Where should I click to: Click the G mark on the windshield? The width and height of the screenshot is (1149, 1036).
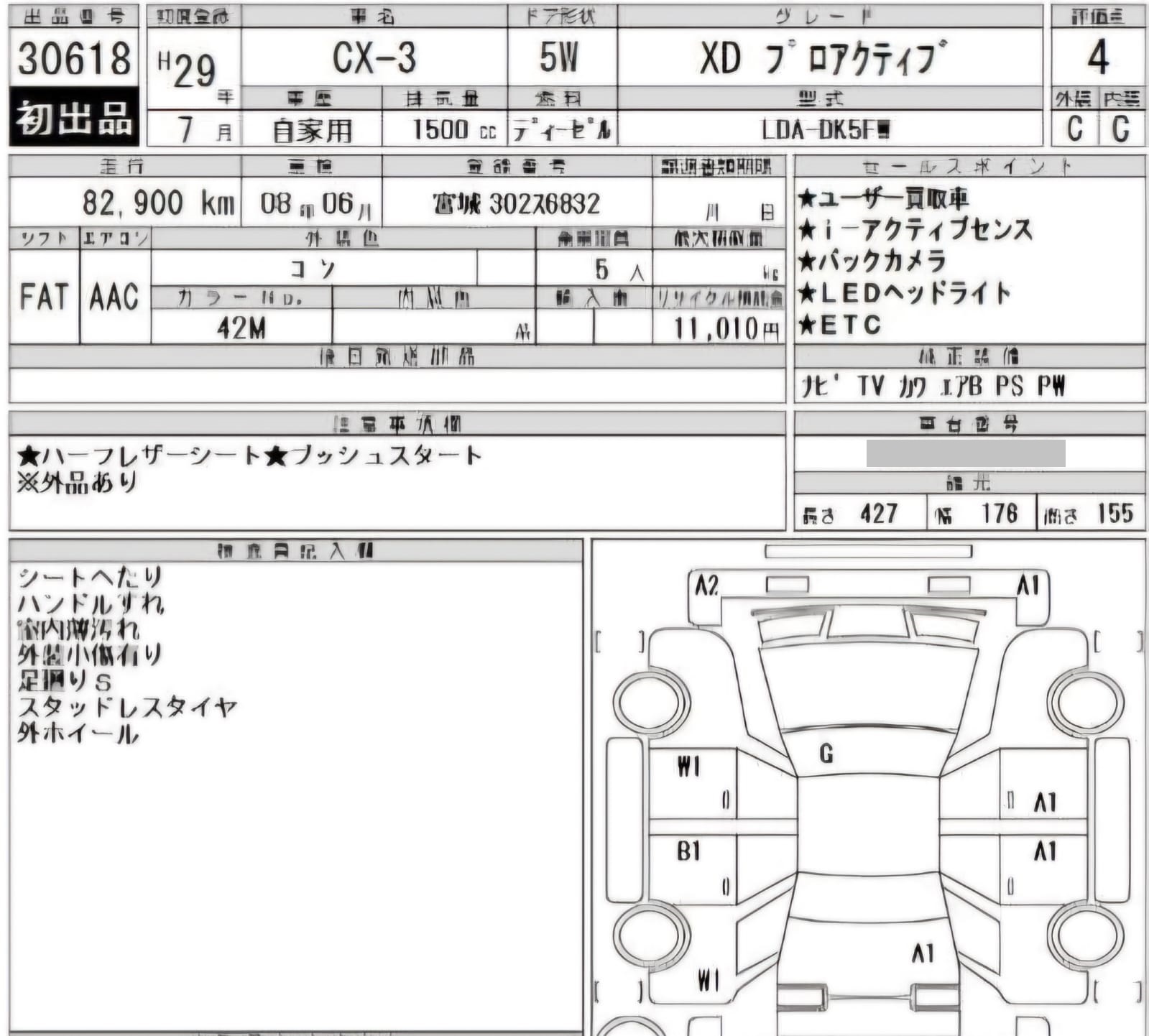pos(826,754)
